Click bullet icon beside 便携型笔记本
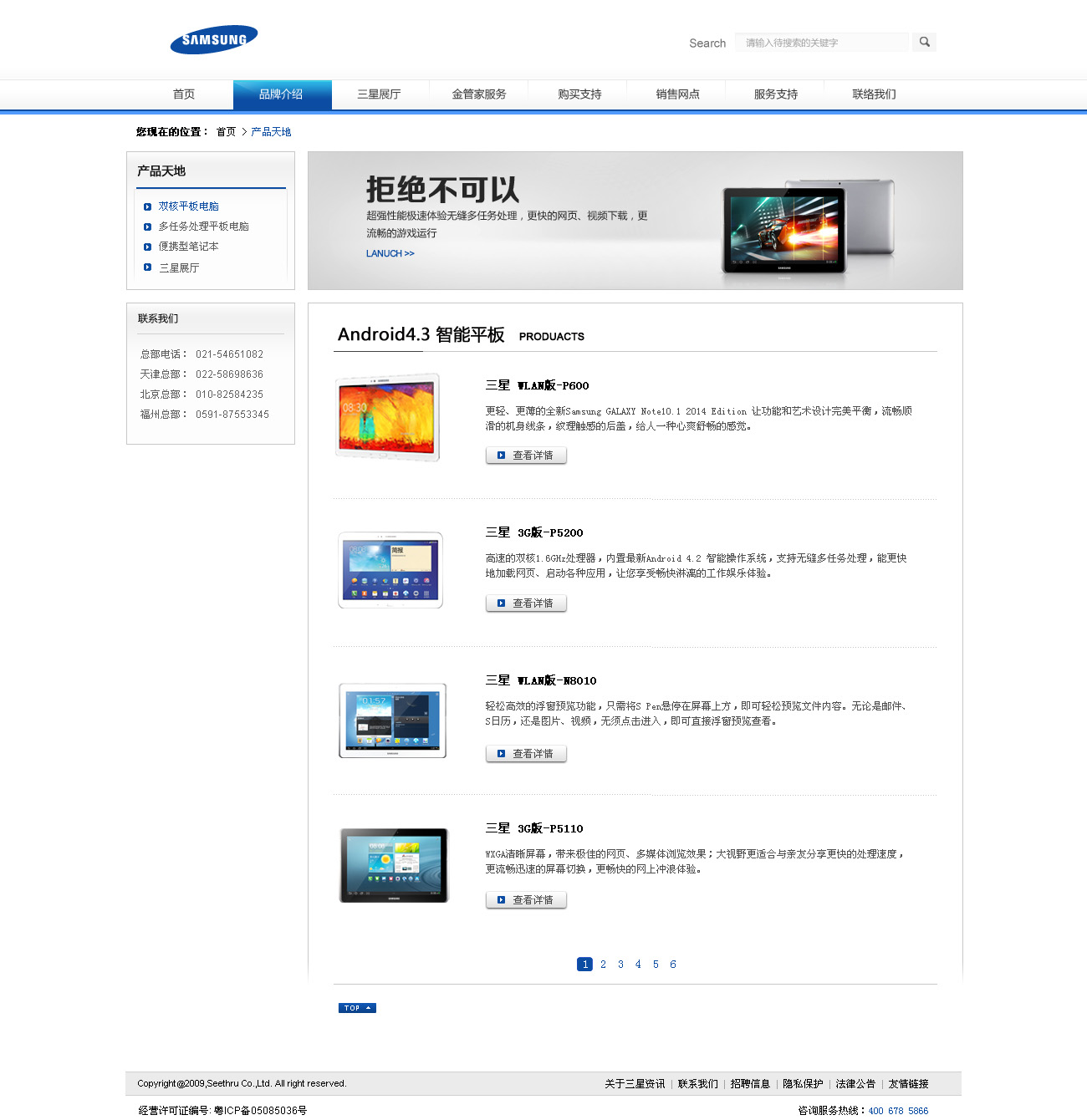Viewport: 1087px width, 1120px height. pyautogui.click(x=147, y=247)
